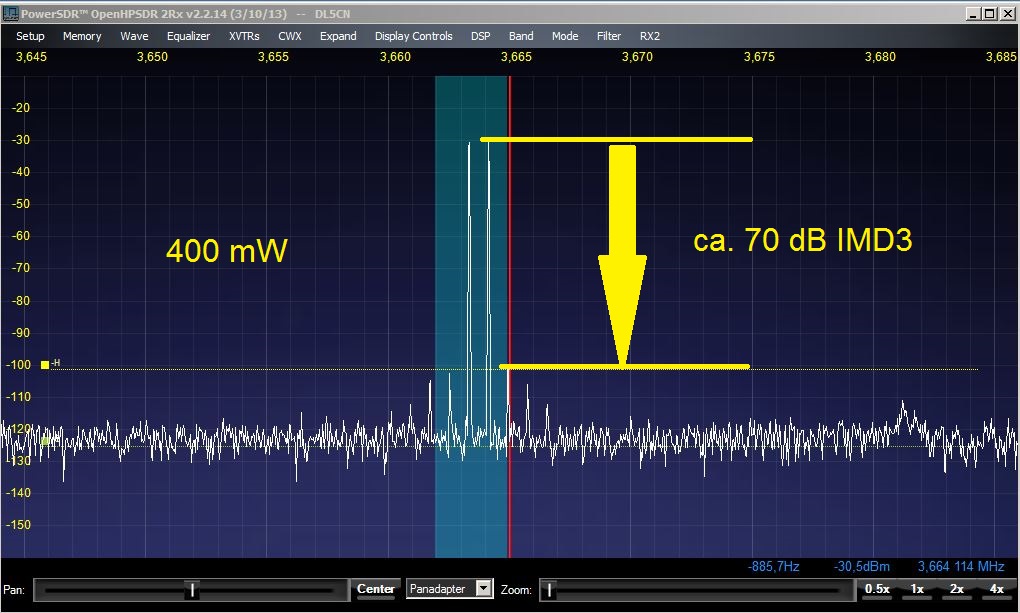Open the Mode menu
Viewport: 1020px width, 613px height.
click(x=565, y=36)
